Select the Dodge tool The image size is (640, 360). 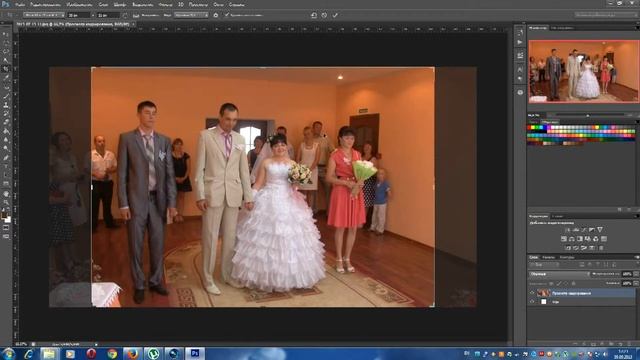[6, 148]
